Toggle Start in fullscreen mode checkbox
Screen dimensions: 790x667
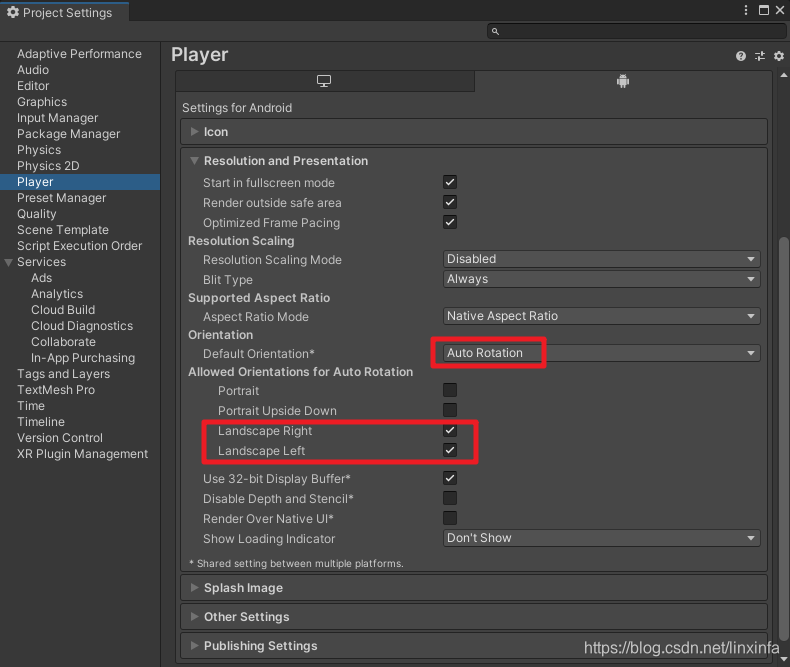coord(450,182)
